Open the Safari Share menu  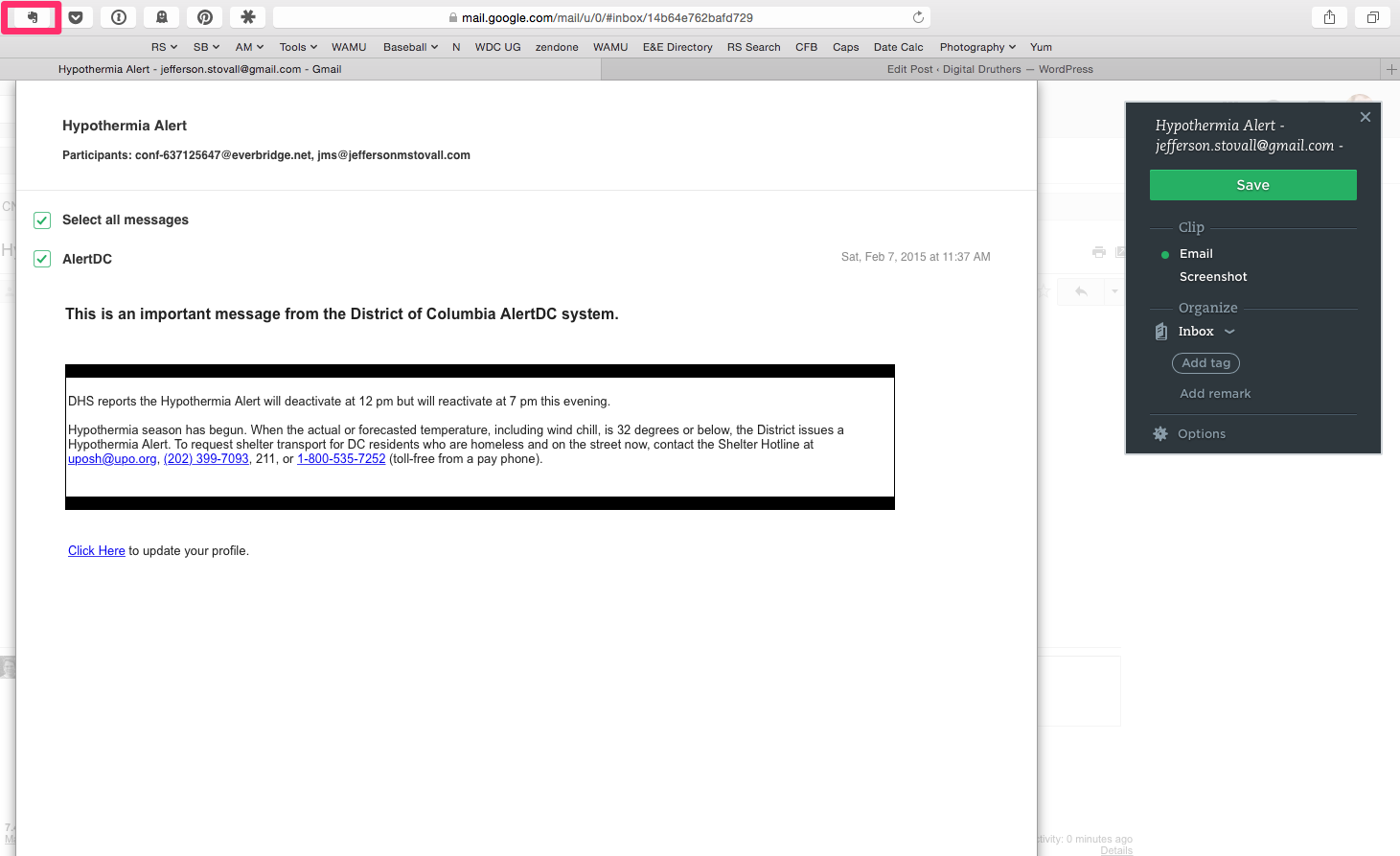coord(1329,17)
